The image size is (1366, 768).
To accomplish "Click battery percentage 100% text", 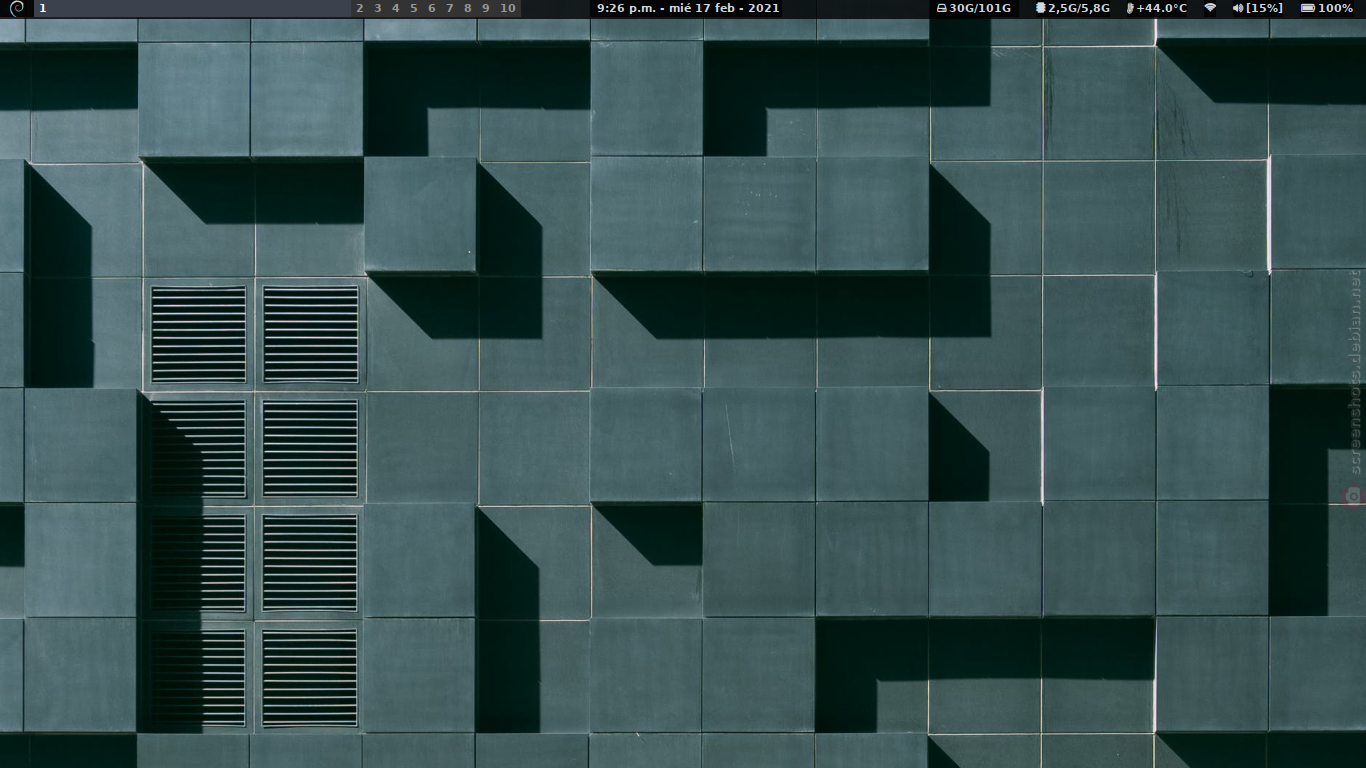I will point(1335,8).
